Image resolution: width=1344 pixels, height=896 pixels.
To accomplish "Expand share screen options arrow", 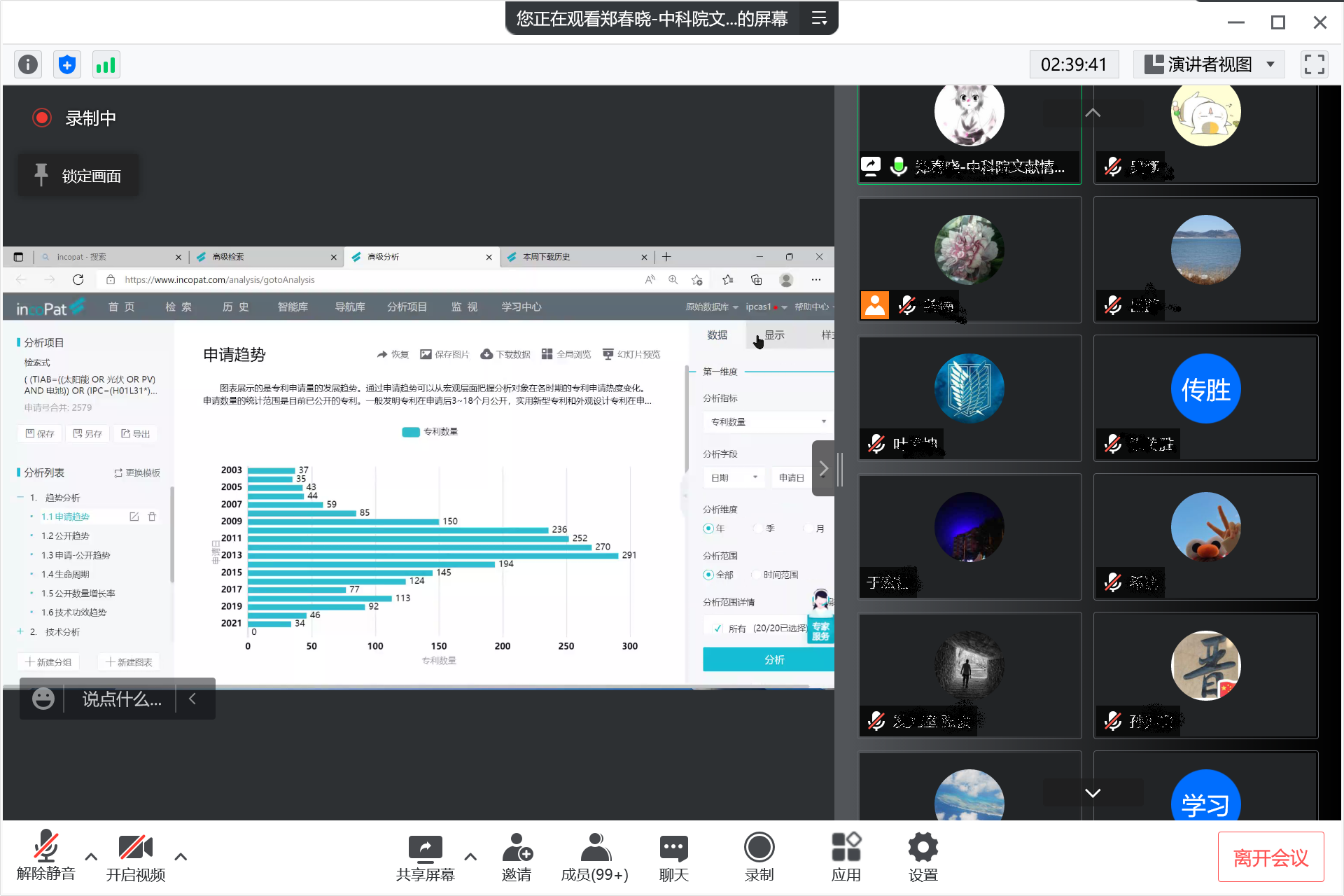I will coord(470,856).
